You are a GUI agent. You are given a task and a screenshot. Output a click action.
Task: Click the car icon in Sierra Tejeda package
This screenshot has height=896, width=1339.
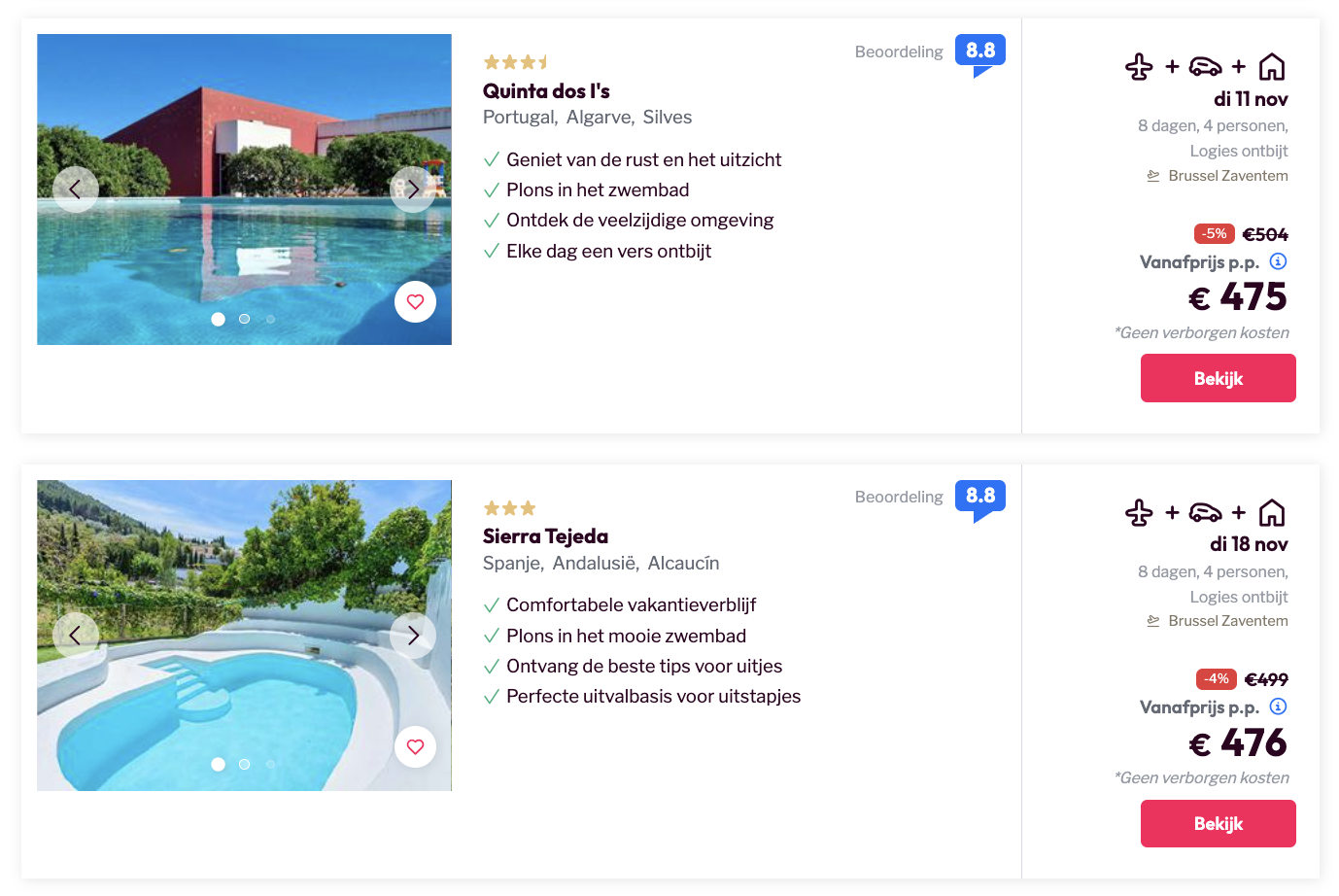[x=1205, y=512]
